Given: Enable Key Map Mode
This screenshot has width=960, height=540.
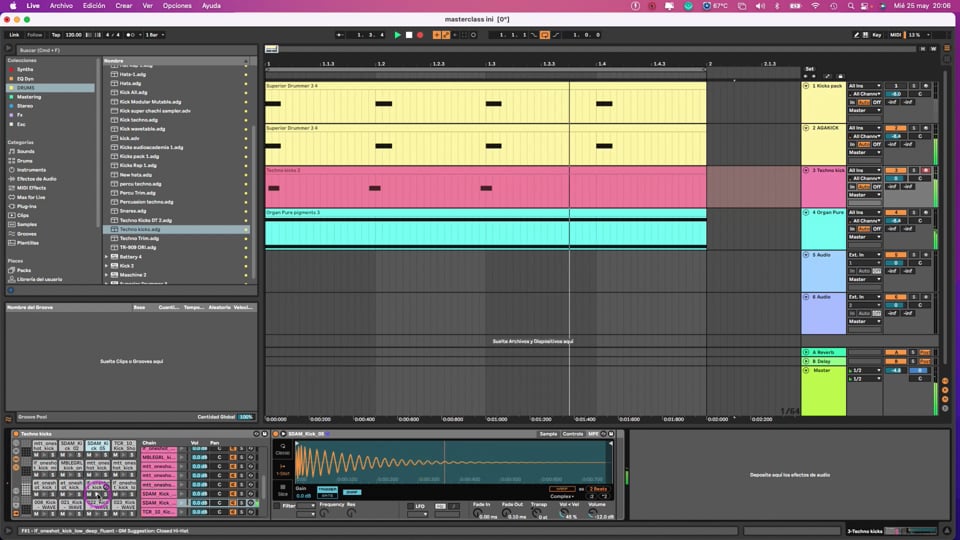Looking at the screenshot, I should 877,35.
